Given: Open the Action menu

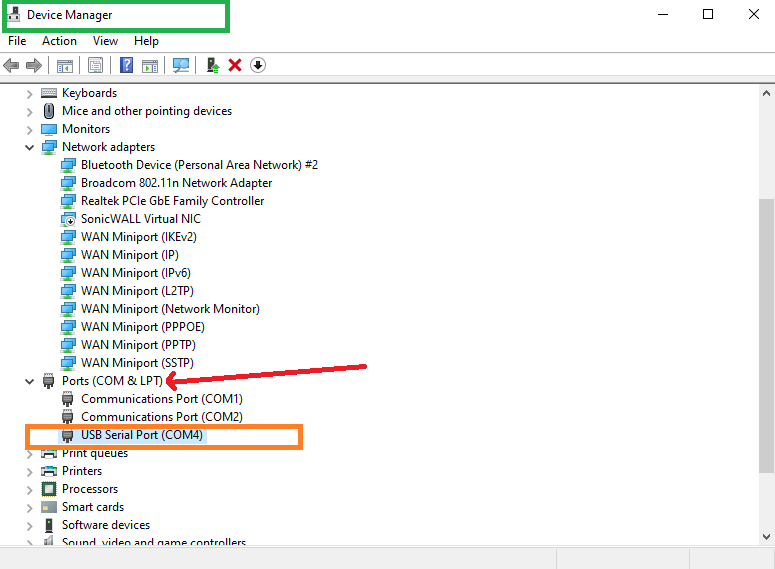Looking at the screenshot, I should 59,41.
